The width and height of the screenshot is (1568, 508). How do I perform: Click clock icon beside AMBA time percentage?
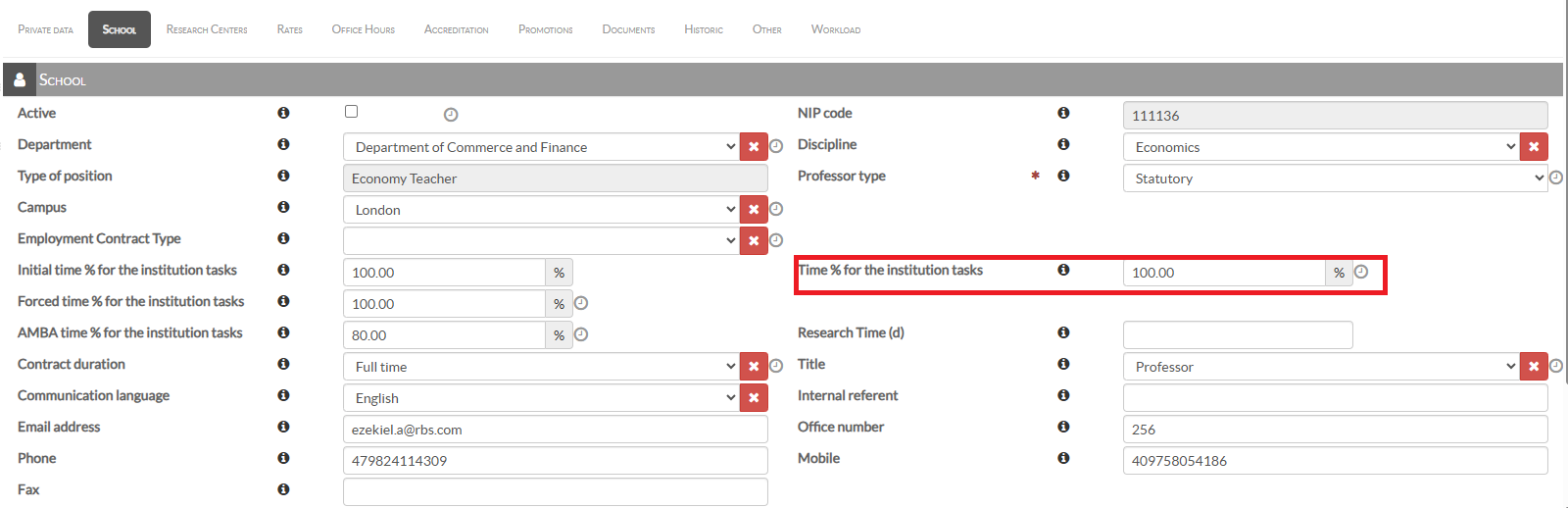coord(581,334)
